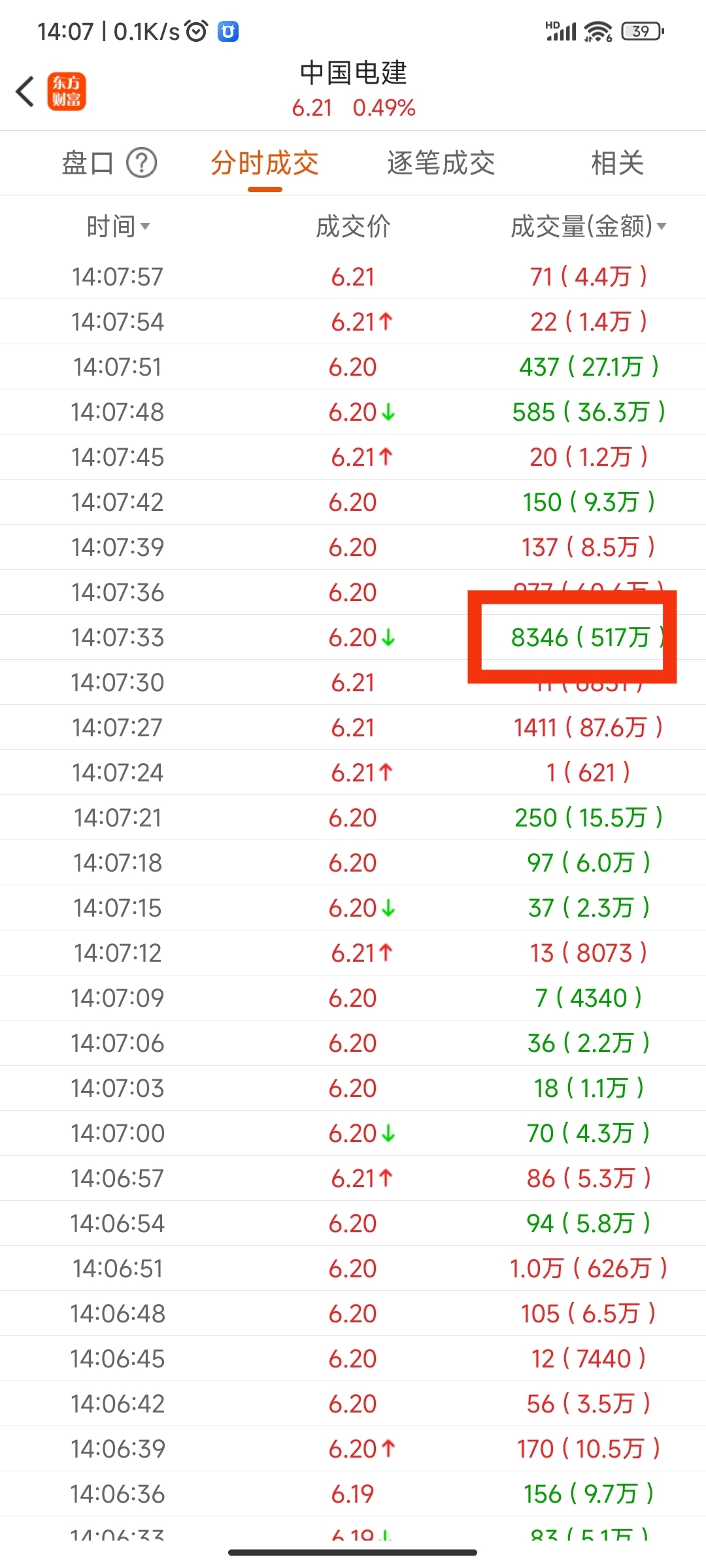Tap volume 437 ( 27.1万 )
The image size is (706, 1568).
point(588,367)
